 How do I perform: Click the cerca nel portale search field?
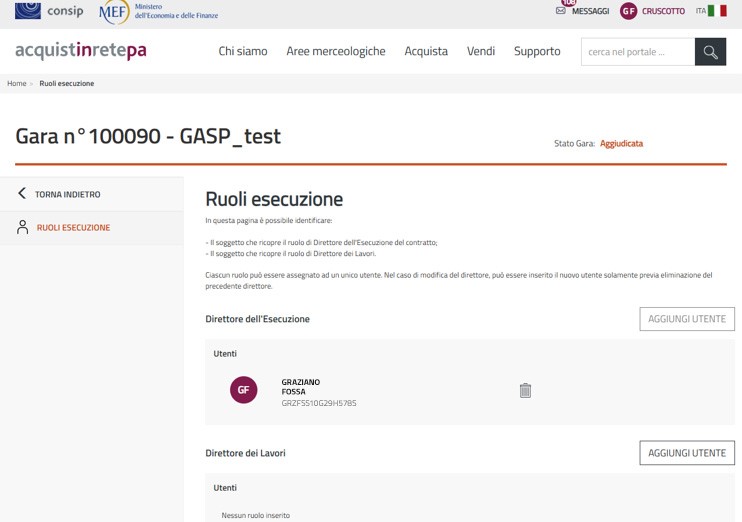637,52
